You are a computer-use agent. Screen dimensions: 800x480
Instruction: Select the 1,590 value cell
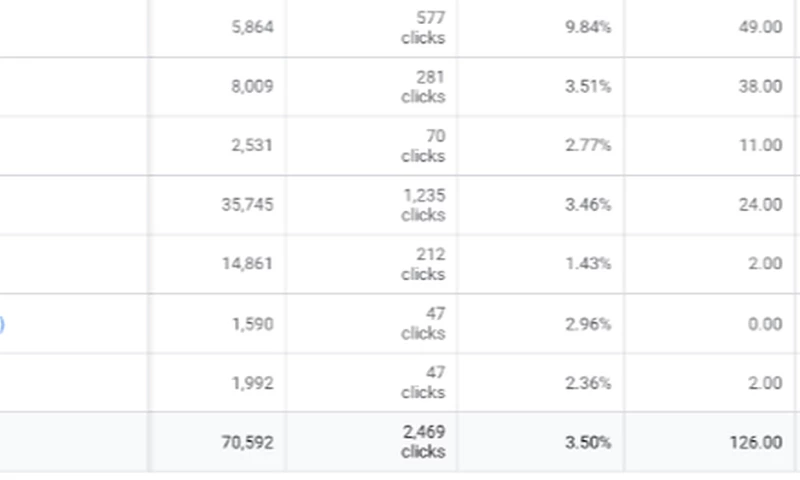tap(251, 324)
